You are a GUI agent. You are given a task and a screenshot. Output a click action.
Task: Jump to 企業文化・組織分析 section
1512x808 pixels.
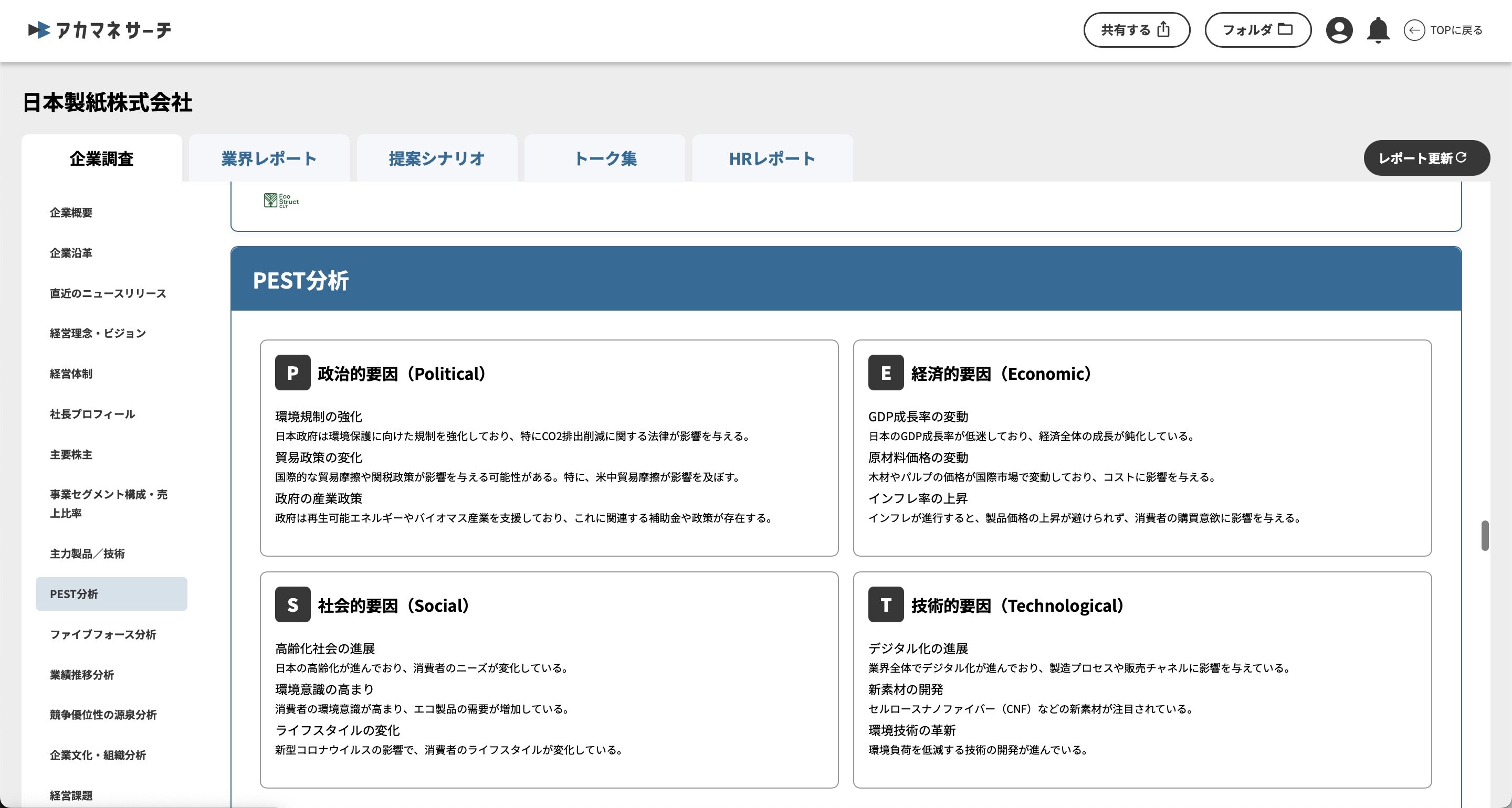click(x=98, y=755)
